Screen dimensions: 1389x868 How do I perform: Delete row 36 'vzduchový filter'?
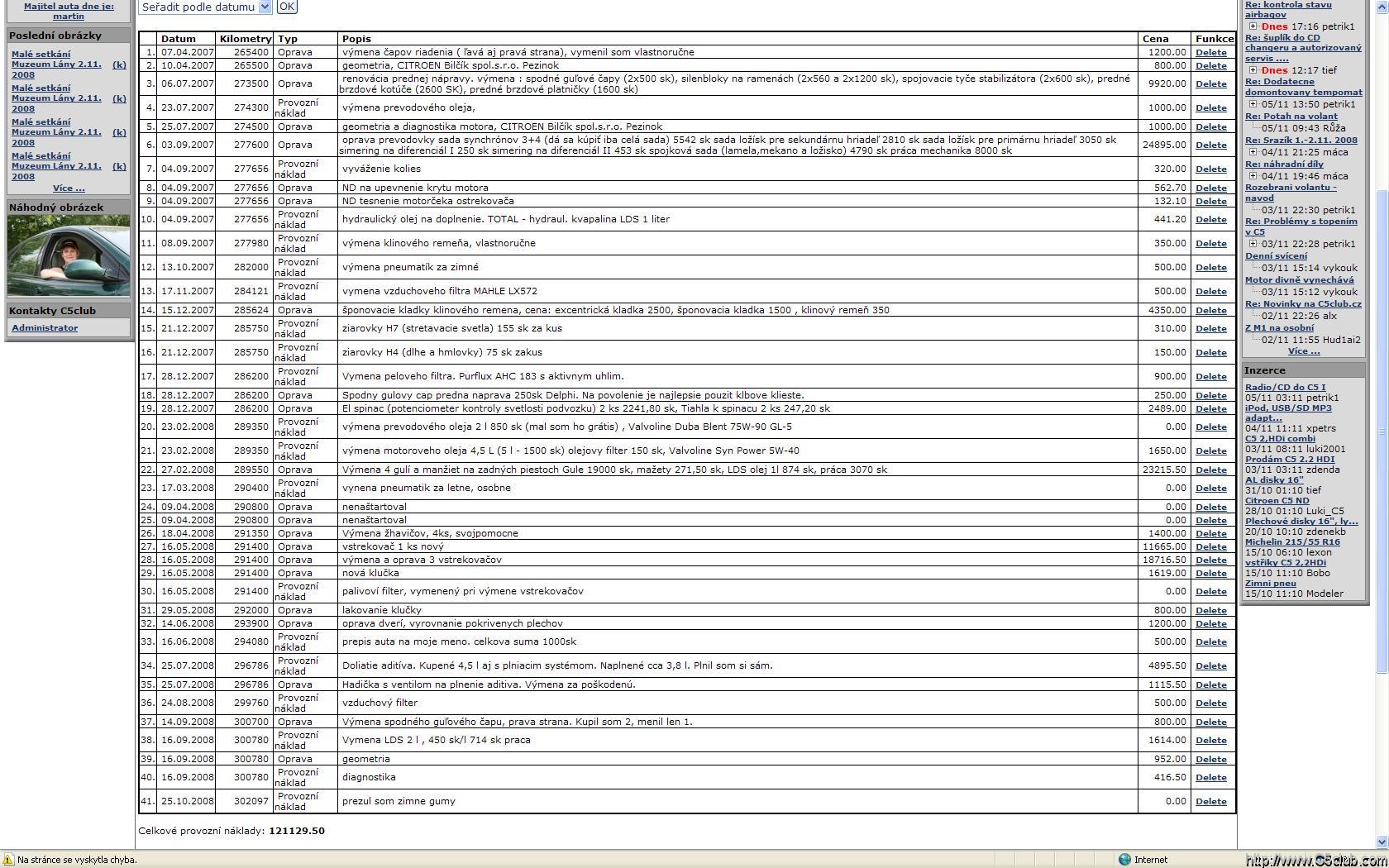1210,703
